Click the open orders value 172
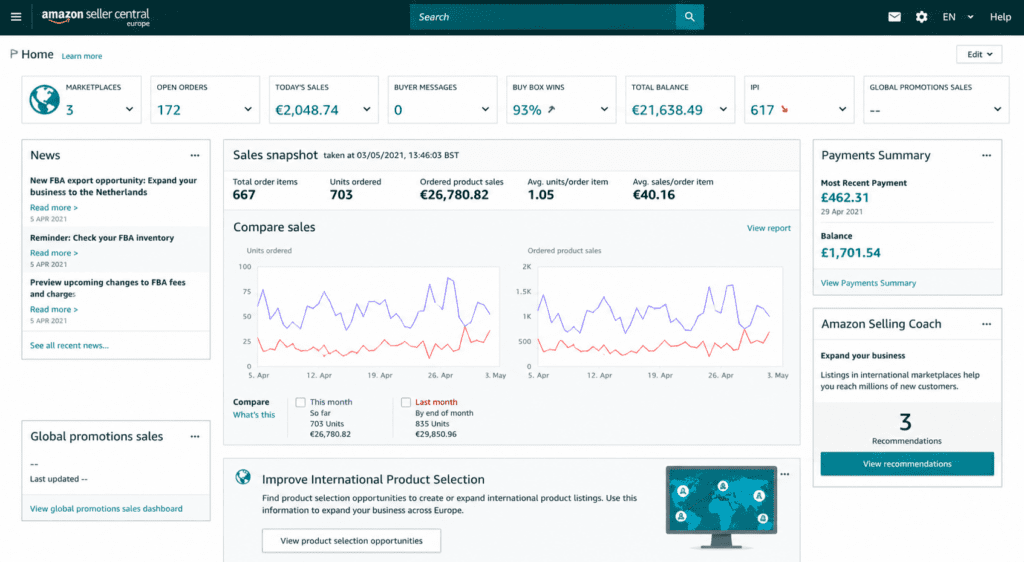Viewport: 1024px width, 562px height. (x=168, y=110)
